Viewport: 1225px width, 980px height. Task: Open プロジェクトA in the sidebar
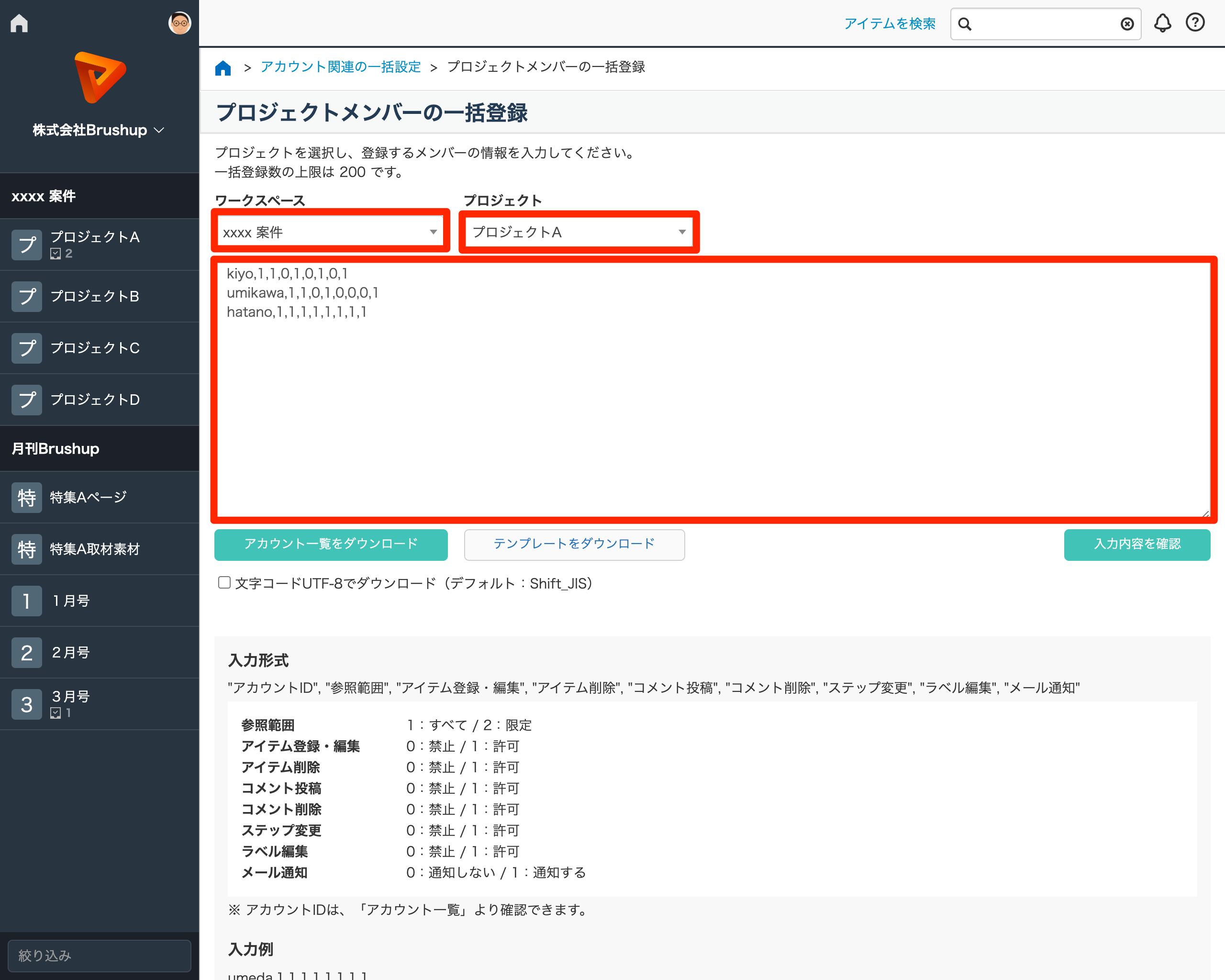95,237
